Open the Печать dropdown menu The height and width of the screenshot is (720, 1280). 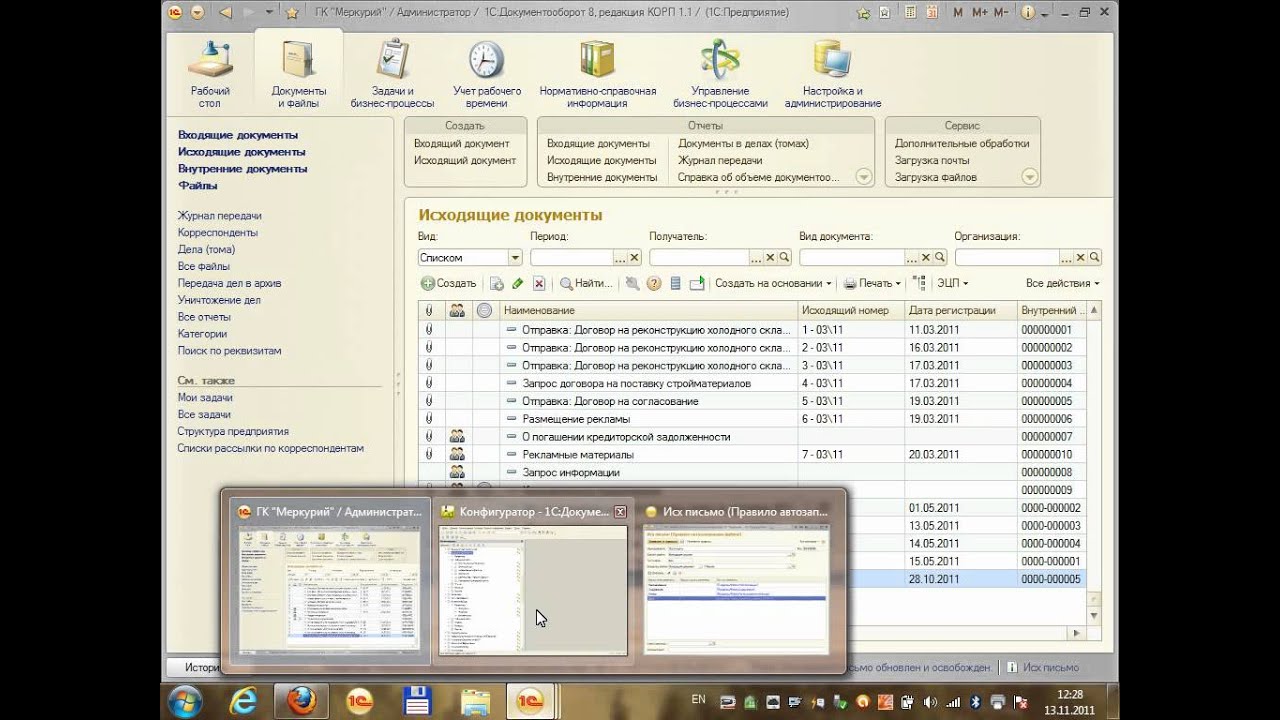coord(872,283)
